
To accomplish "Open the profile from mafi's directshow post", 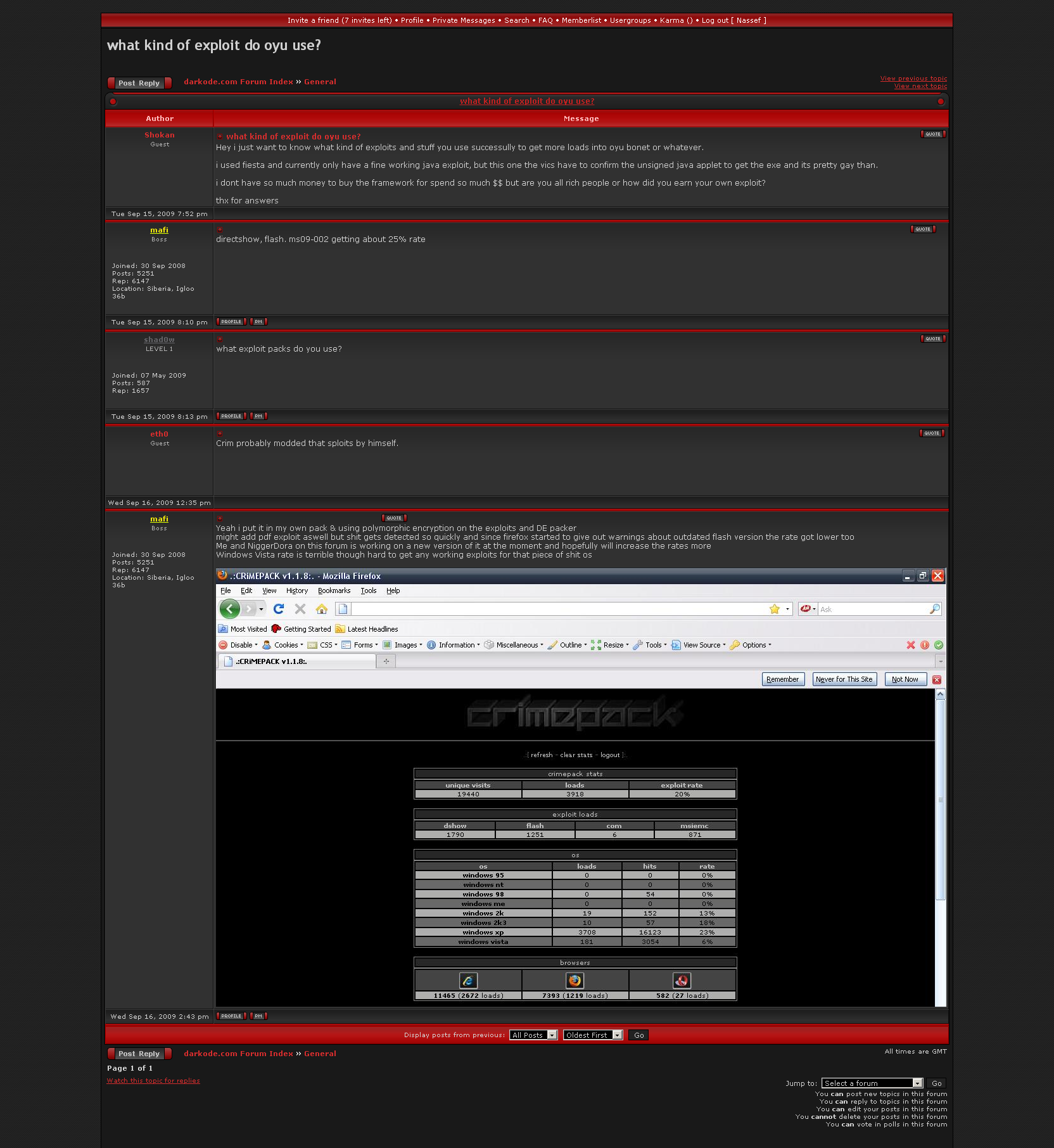I will [x=231, y=322].
